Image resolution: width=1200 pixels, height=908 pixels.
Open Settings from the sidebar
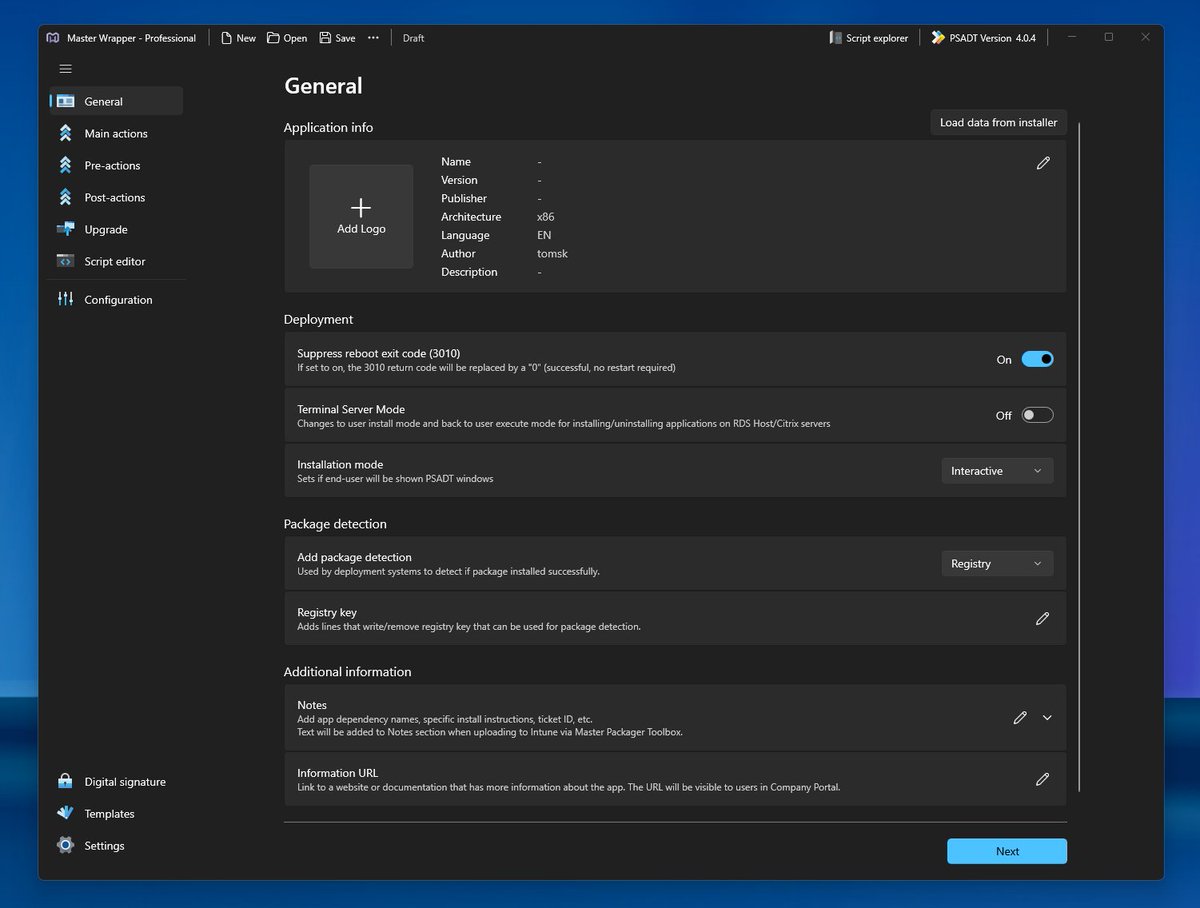(x=116, y=845)
